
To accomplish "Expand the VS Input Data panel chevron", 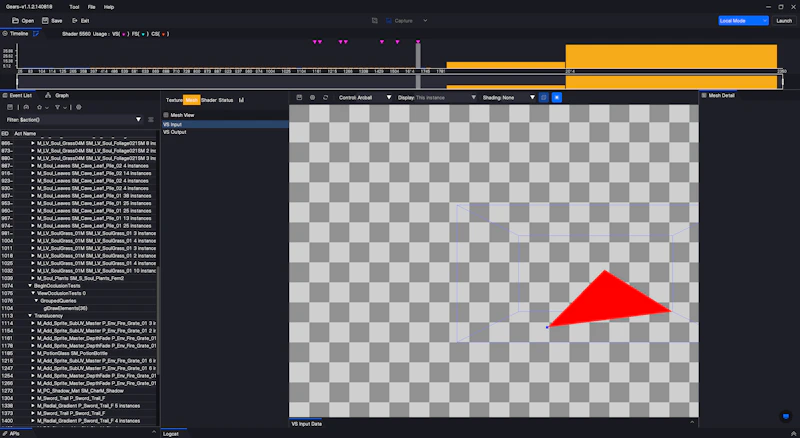I will [692, 422].
